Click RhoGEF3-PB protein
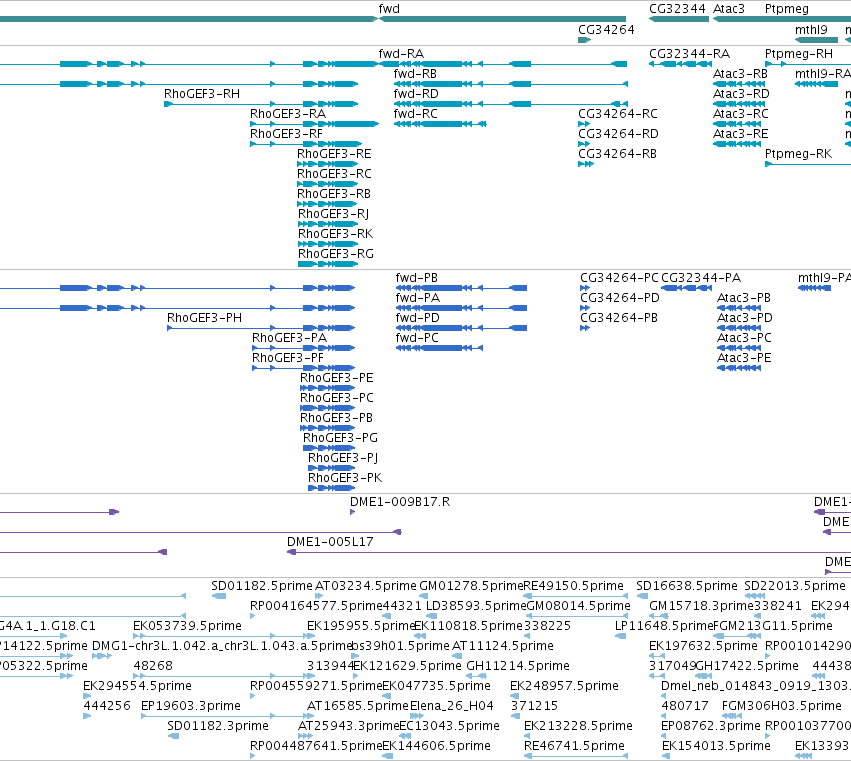 point(336,418)
